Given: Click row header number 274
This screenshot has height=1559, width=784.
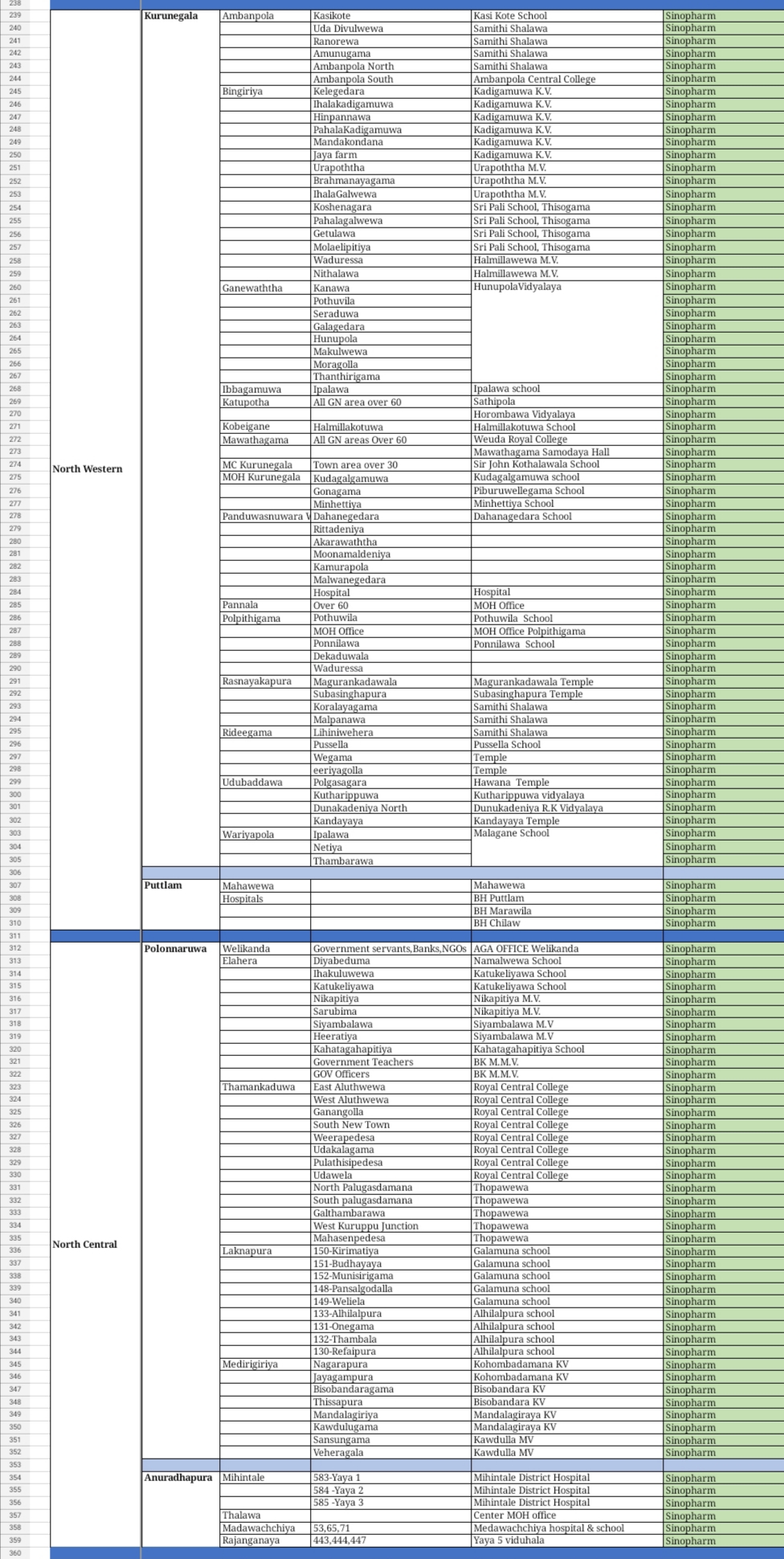Looking at the screenshot, I should (15, 464).
